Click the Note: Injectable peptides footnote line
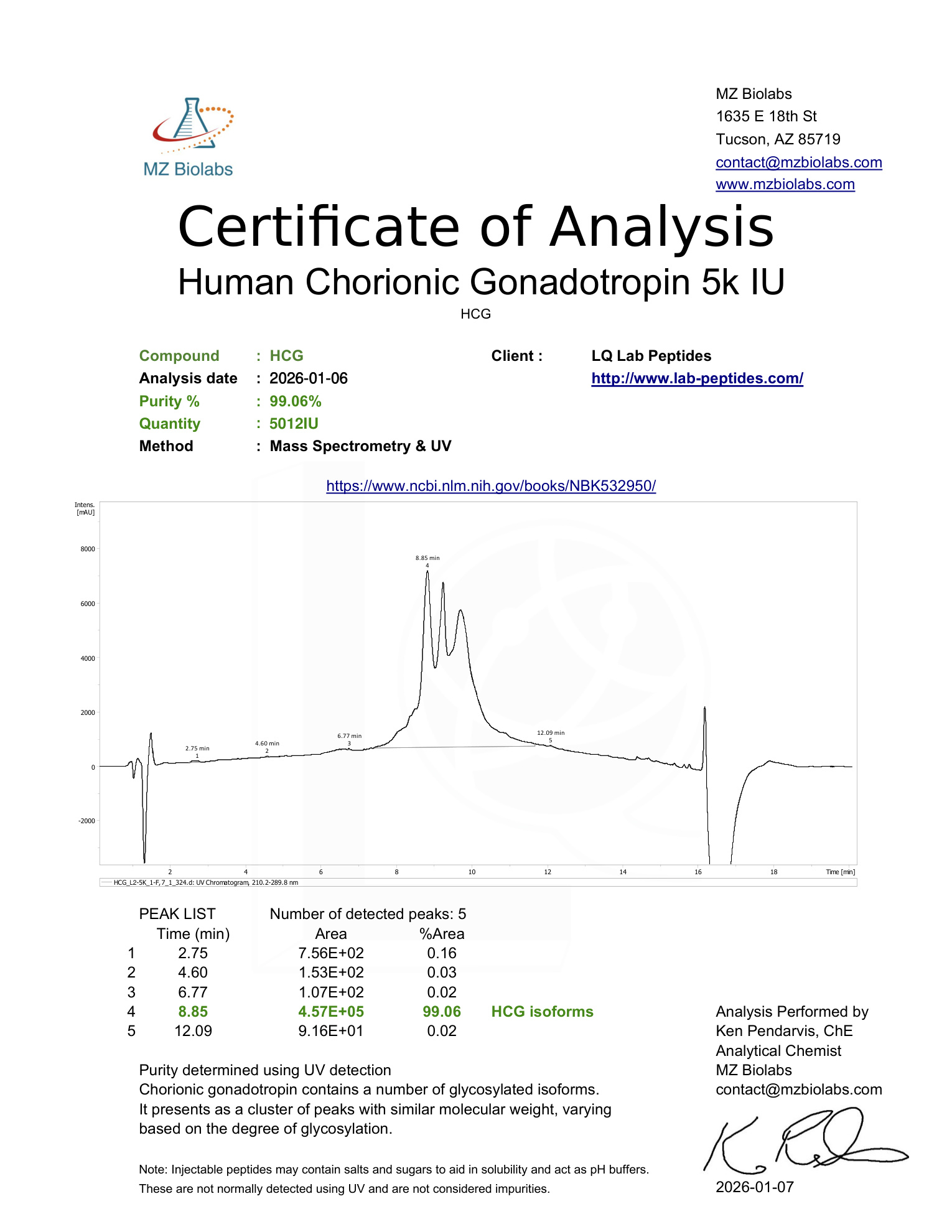Image resolution: width=952 pixels, height=1232 pixels. click(394, 1170)
